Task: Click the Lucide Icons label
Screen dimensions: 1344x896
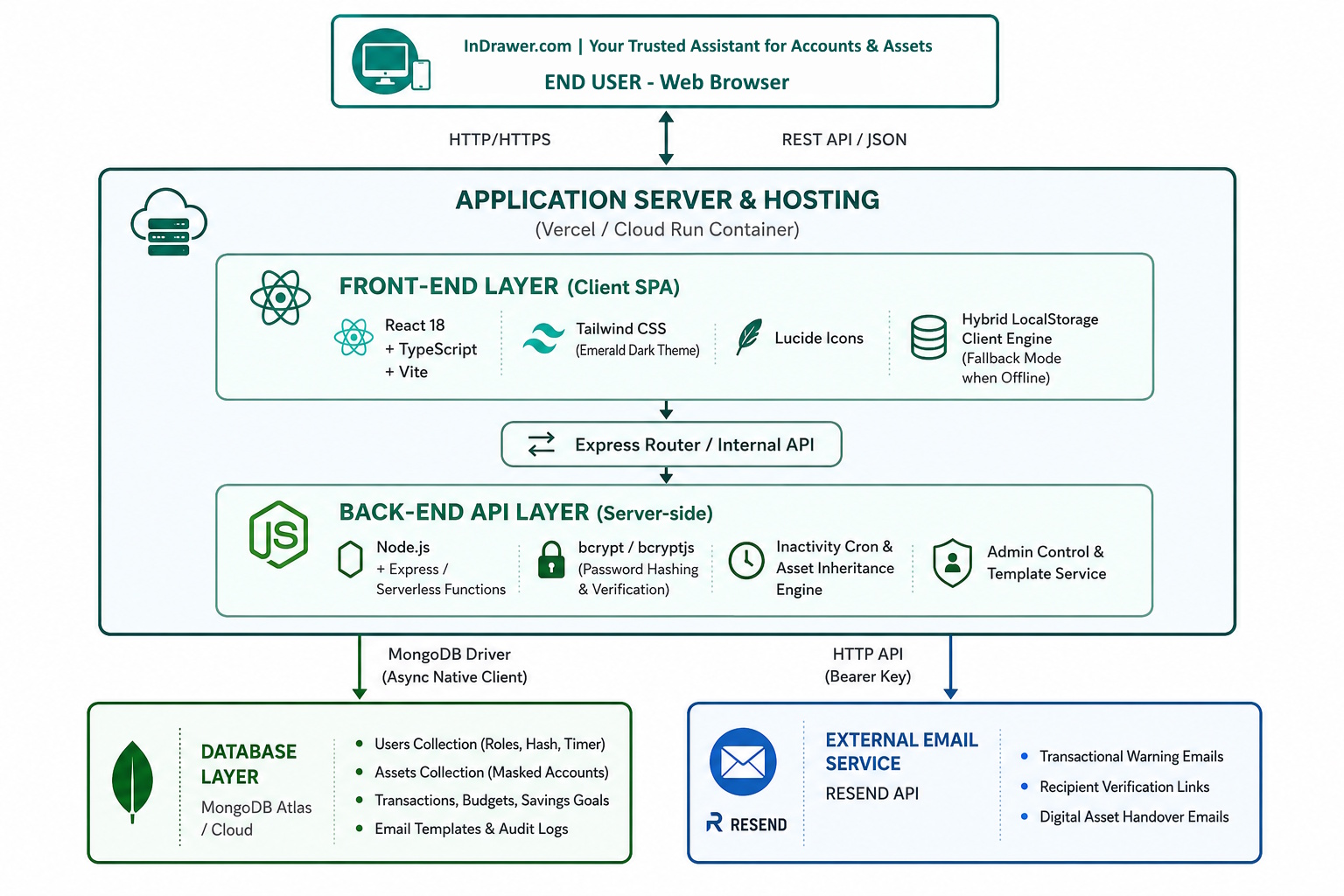Action: point(819,339)
